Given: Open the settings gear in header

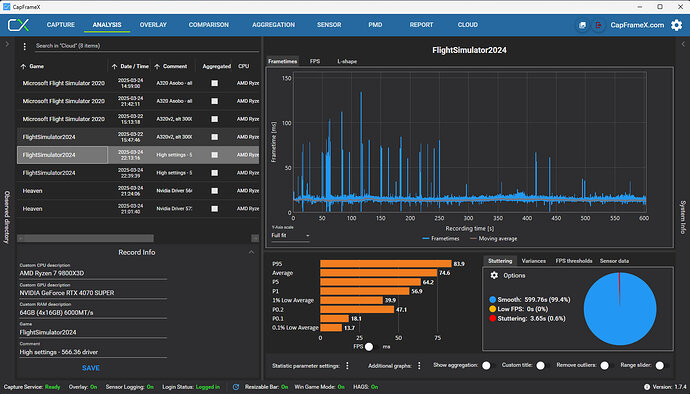Looking at the screenshot, I should click(676, 25).
